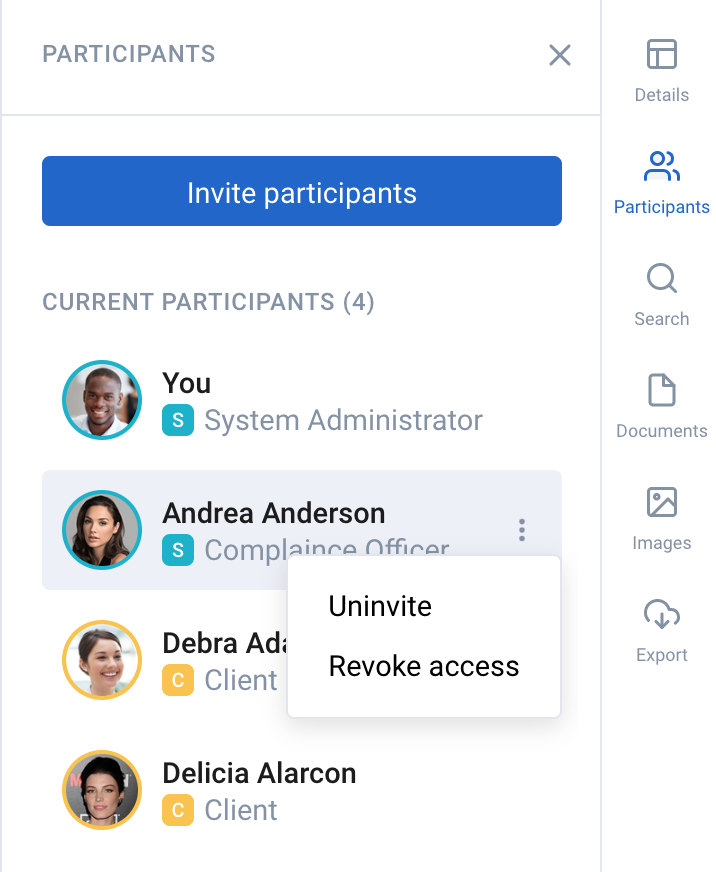Open the Documents sidebar icon
716x872 pixels.
coord(661,390)
